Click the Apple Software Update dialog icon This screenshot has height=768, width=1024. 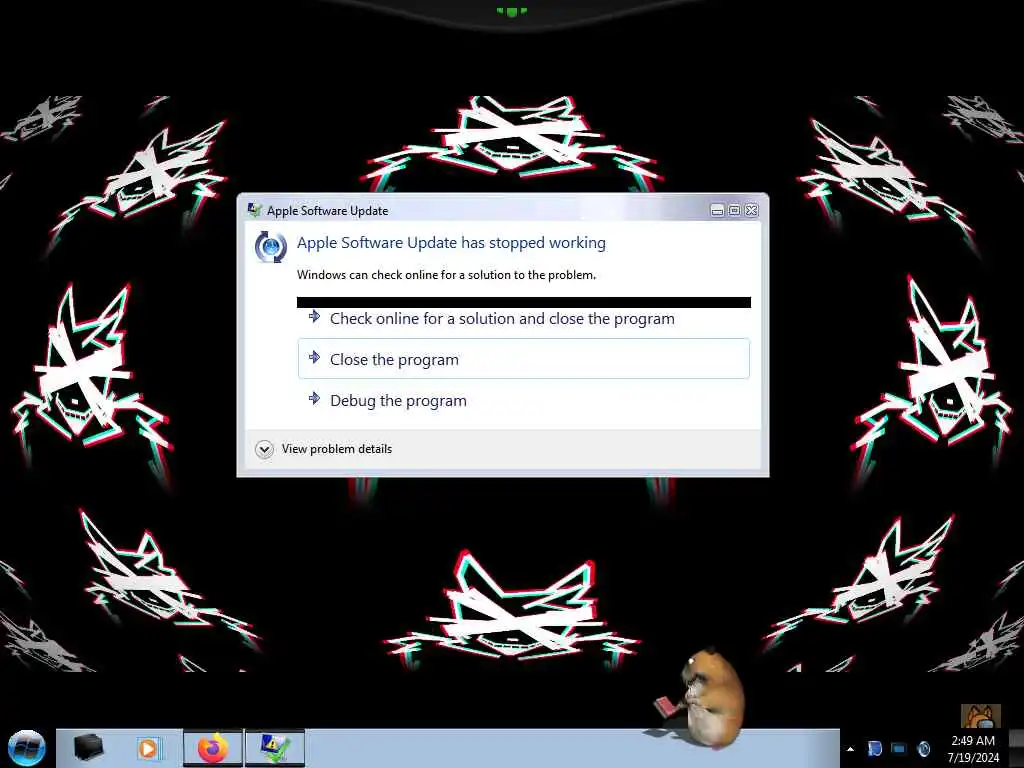coord(270,248)
